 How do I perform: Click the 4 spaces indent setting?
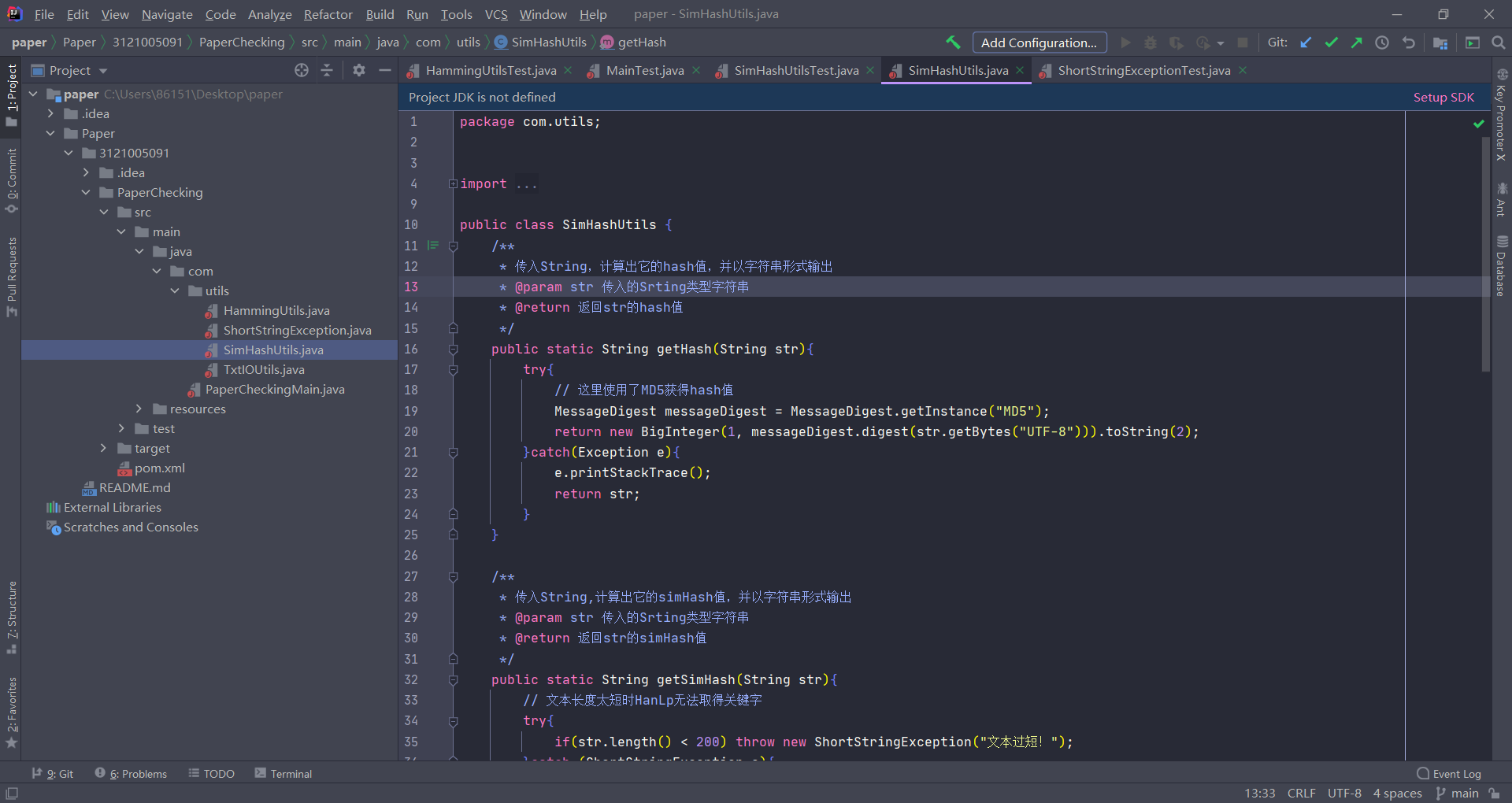coord(1397,793)
